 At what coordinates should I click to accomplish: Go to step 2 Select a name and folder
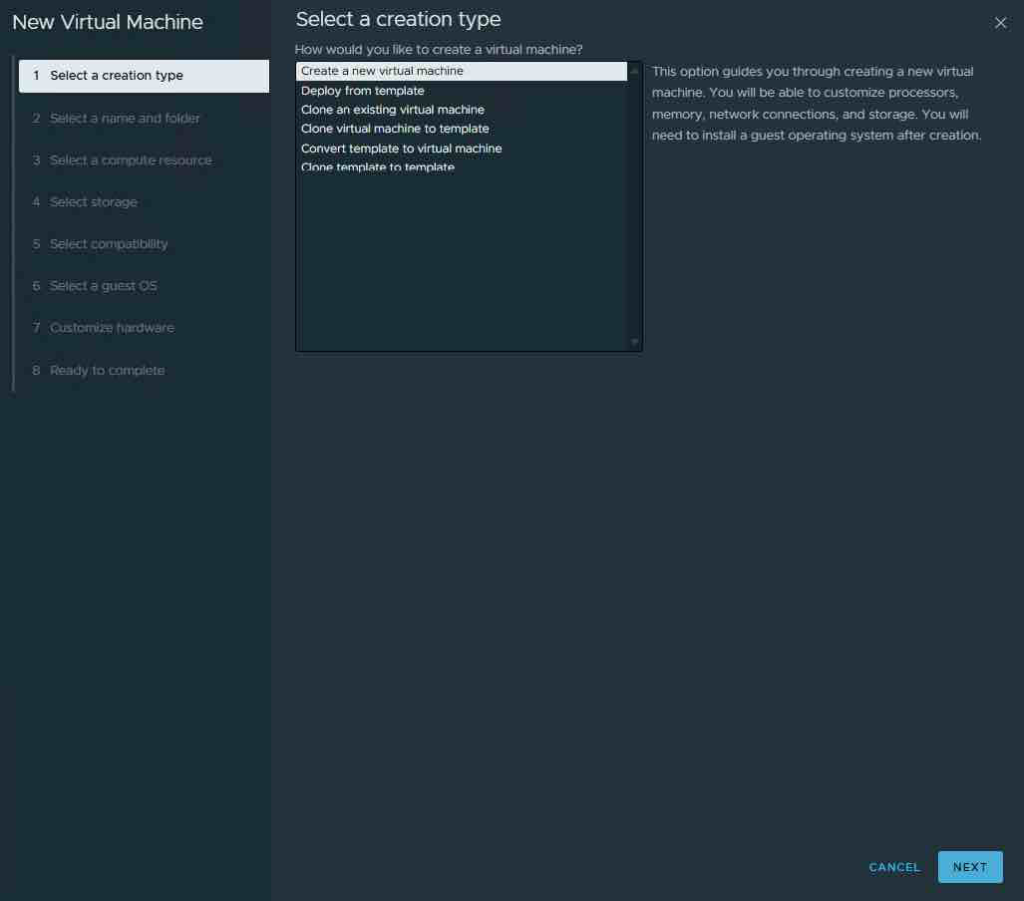click(124, 118)
